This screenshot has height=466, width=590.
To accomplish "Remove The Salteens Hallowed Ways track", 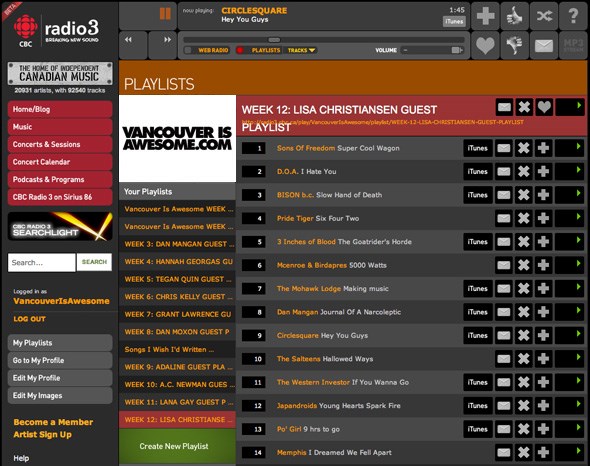I will click(x=523, y=359).
